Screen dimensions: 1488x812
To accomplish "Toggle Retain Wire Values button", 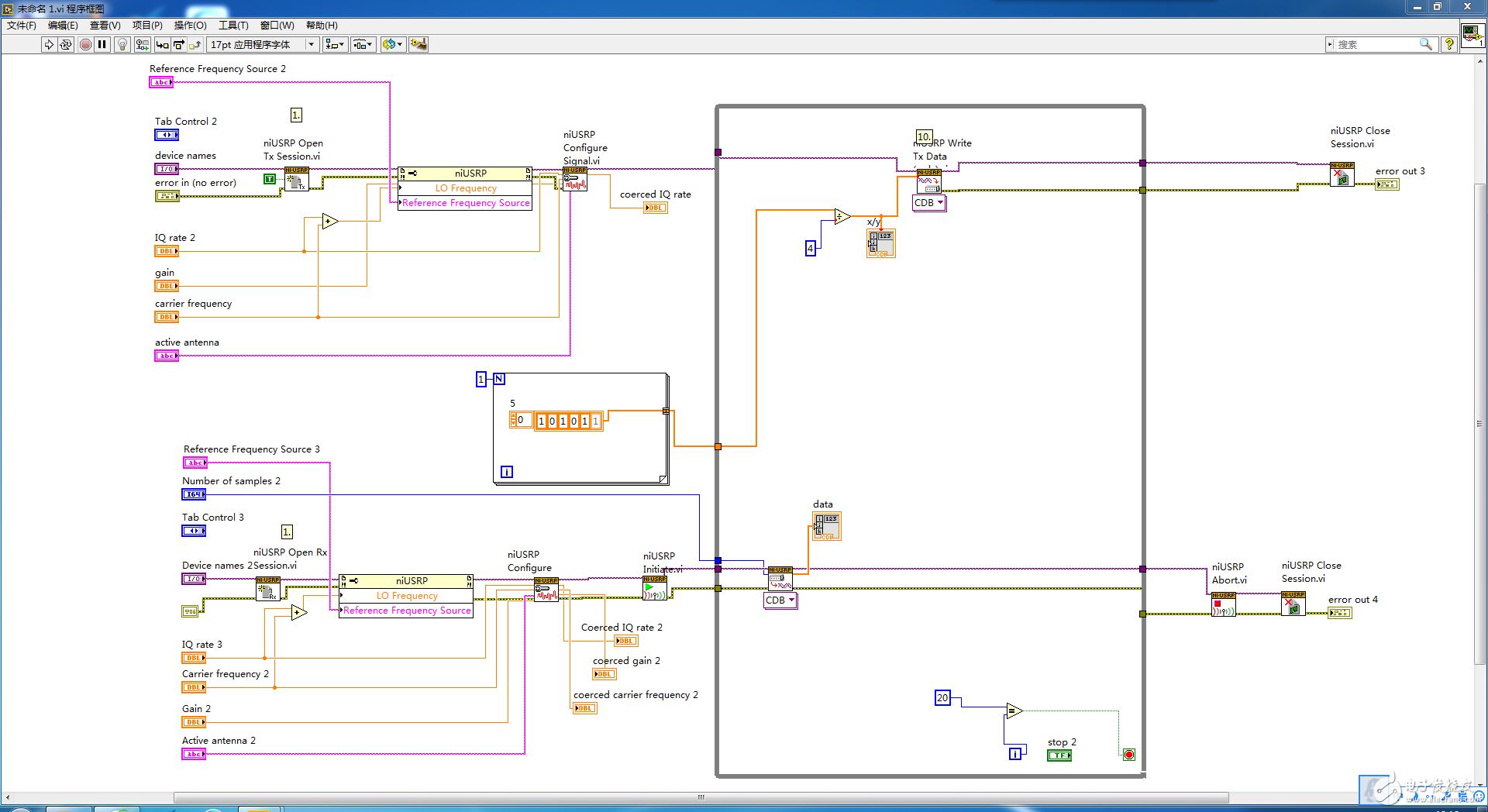I will point(142,44).
